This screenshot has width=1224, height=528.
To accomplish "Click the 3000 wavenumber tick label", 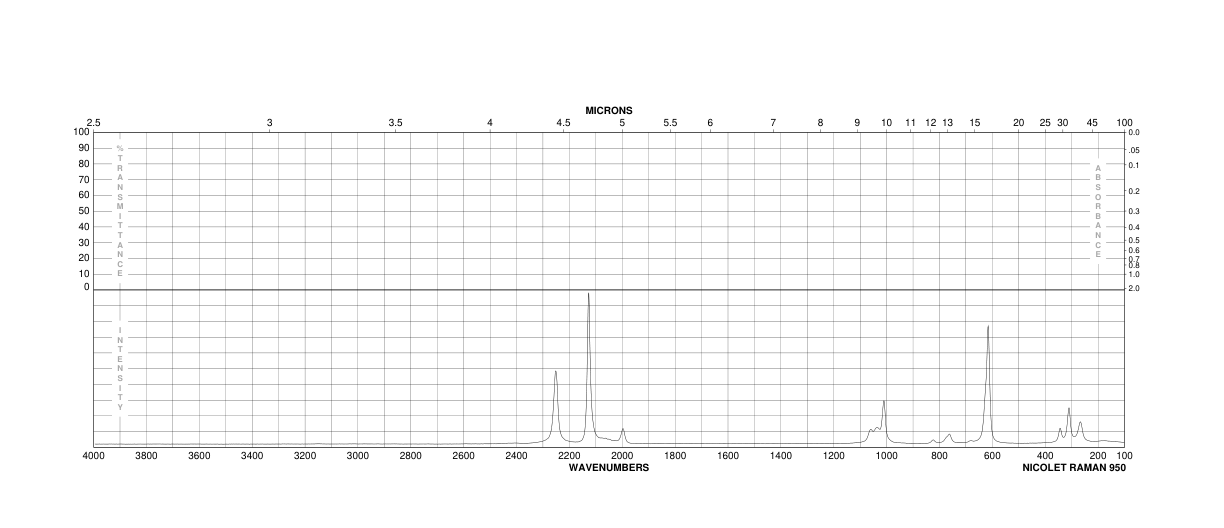I will point(358,456).
